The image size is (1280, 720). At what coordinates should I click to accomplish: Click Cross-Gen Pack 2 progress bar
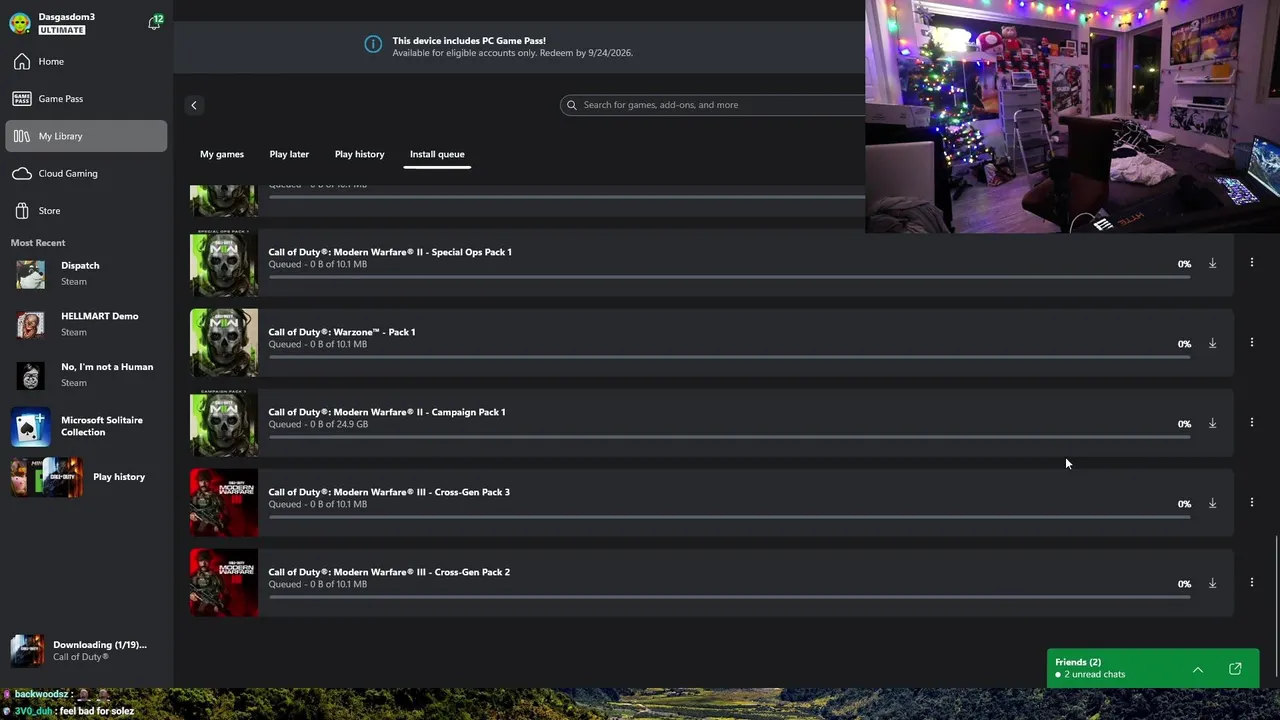tap(729, 597)
